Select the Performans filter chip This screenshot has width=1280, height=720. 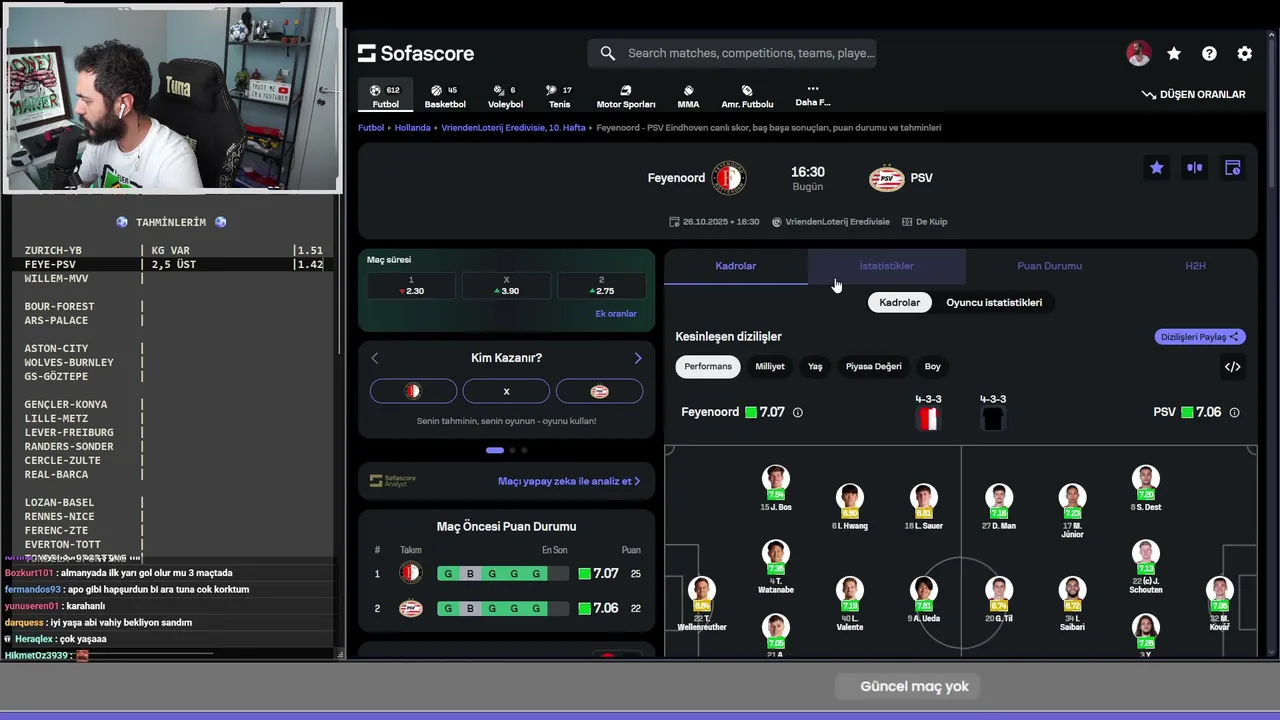[x=708, y=366]
